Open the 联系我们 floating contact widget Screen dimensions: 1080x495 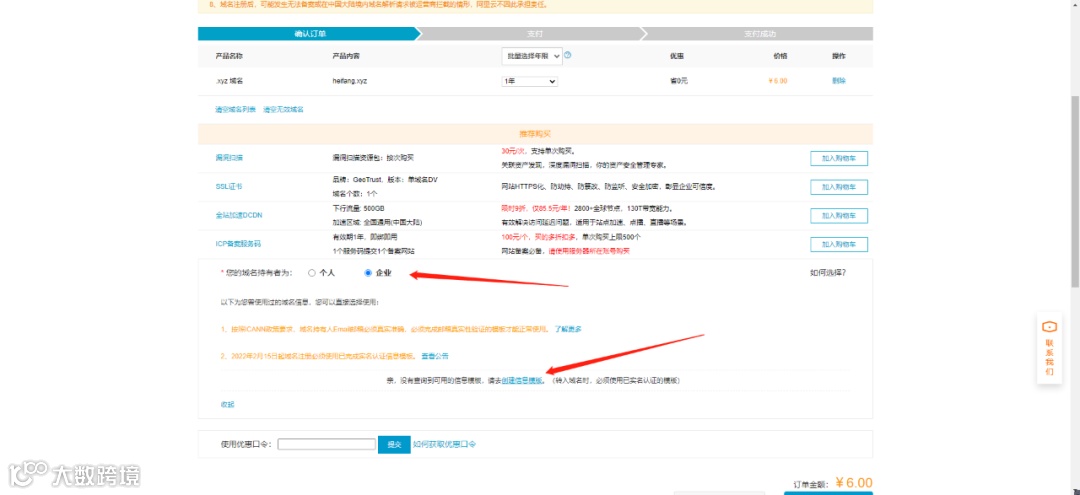point(1049,348)
